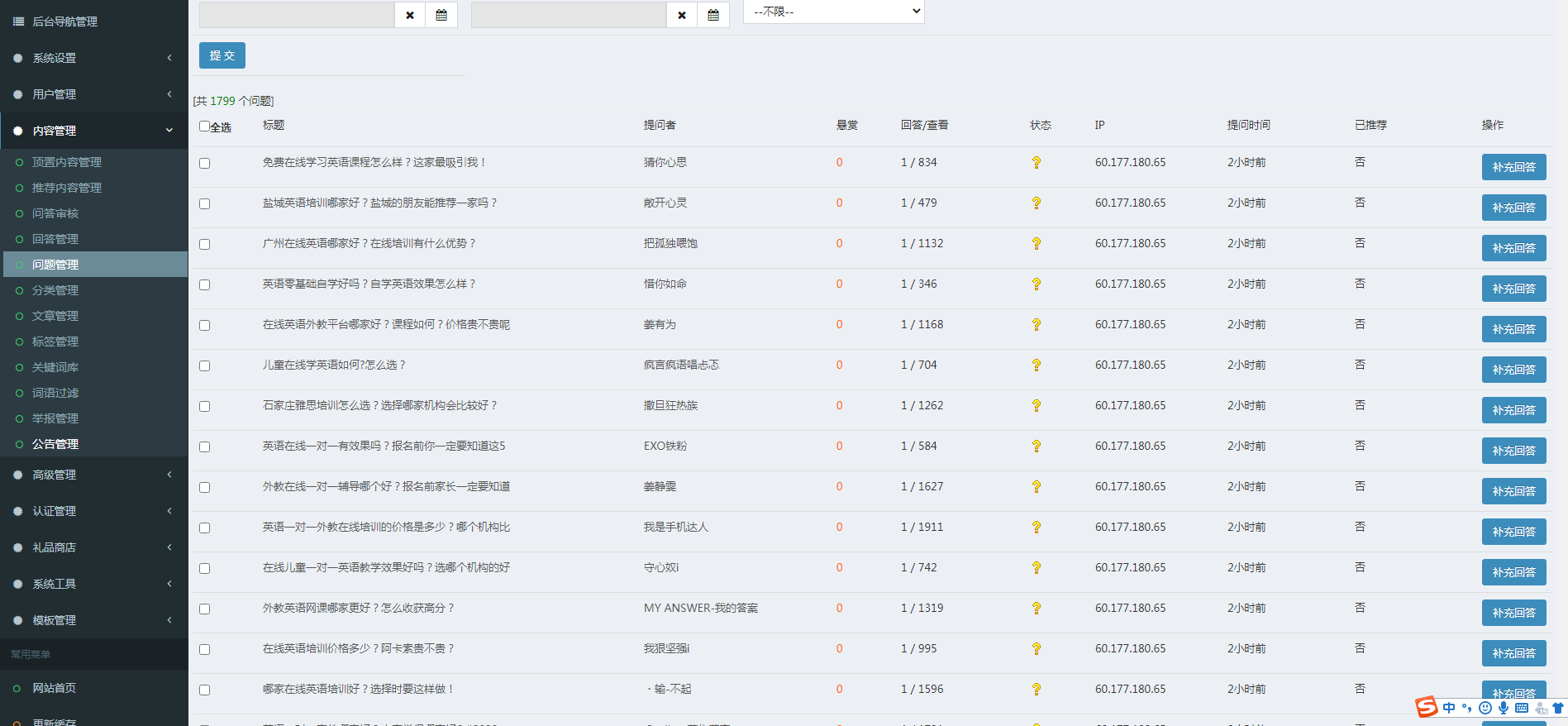
Task: Clear the second date field with X icon
Action: (x=682, y=15)
